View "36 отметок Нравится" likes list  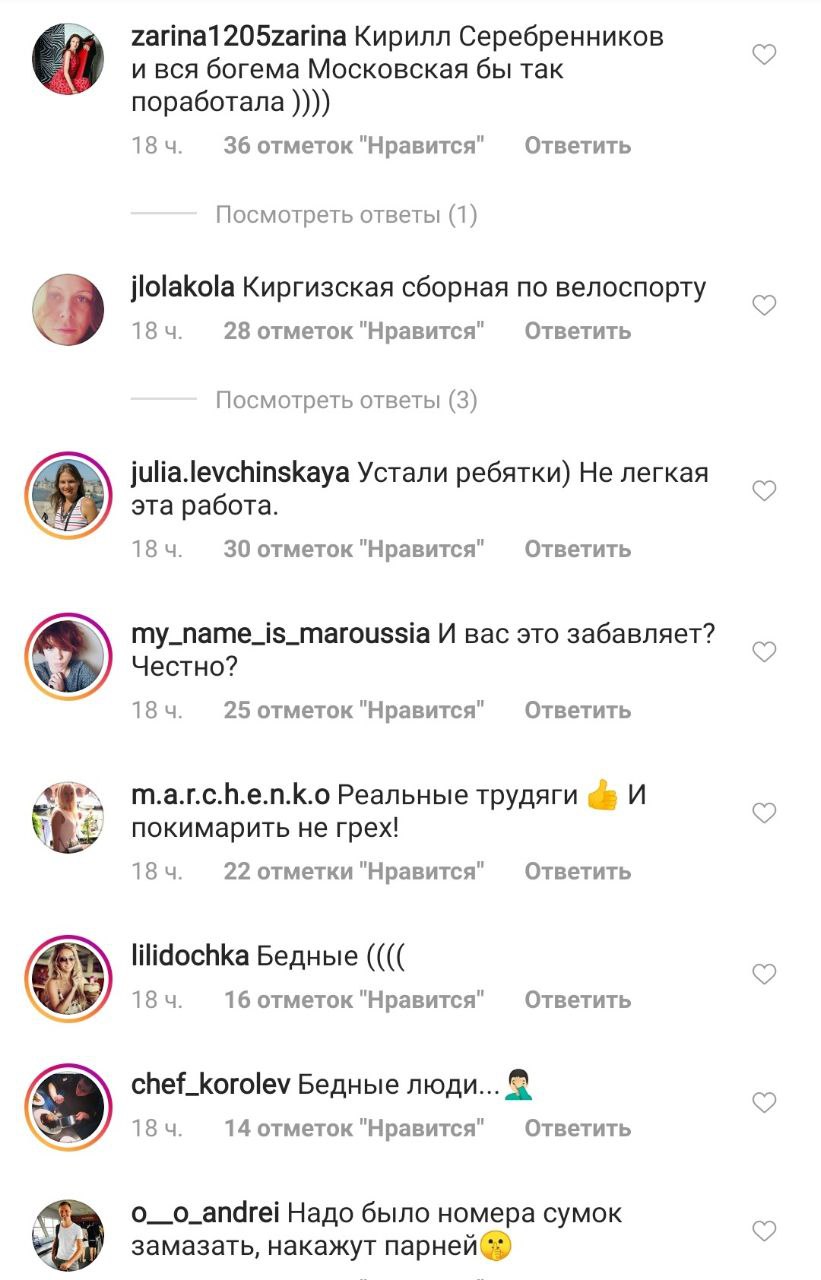354,146
